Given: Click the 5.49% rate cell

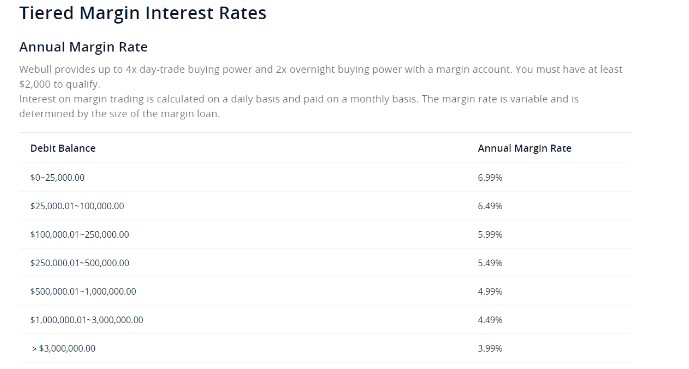Looking at the screenshot, I should point(490,263).
